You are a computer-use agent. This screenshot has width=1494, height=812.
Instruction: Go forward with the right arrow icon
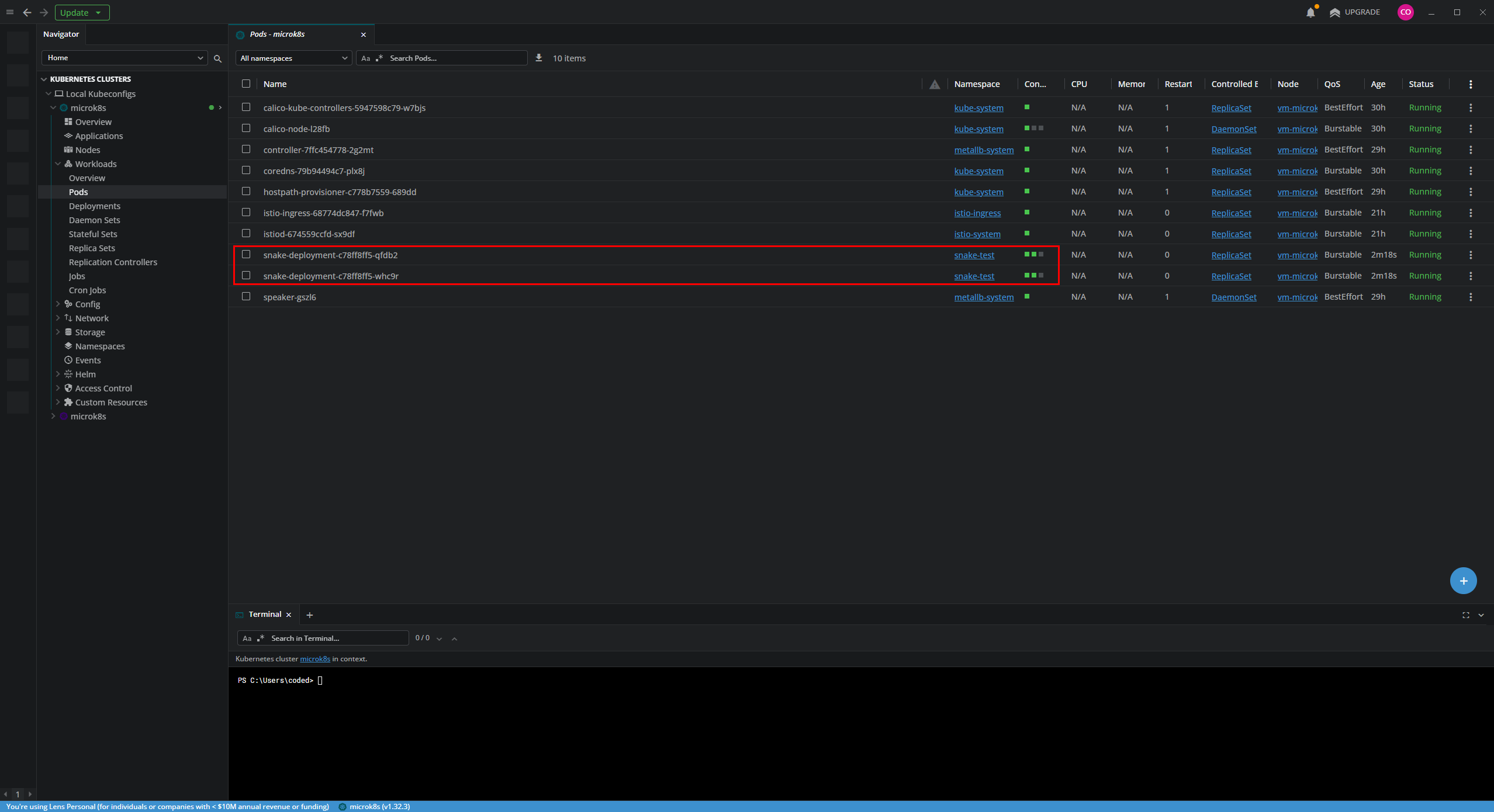pos(44,12)
